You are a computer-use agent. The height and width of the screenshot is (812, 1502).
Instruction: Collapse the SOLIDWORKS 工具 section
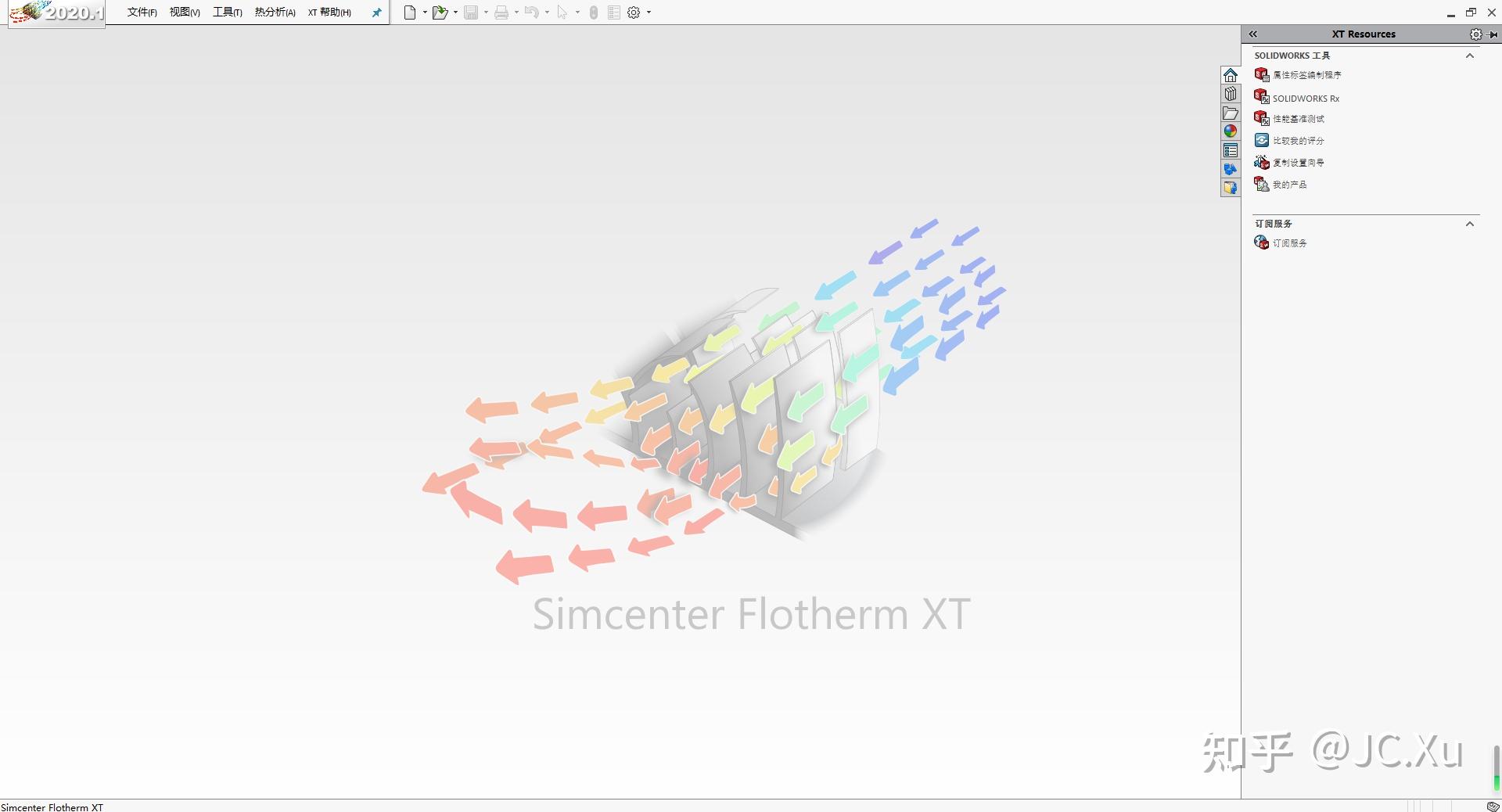[1469, 55]
